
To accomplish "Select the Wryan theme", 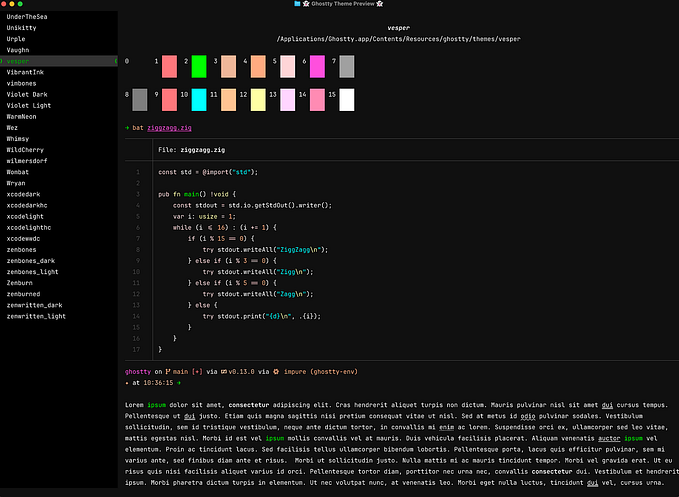I will click(x=16, y=183).
